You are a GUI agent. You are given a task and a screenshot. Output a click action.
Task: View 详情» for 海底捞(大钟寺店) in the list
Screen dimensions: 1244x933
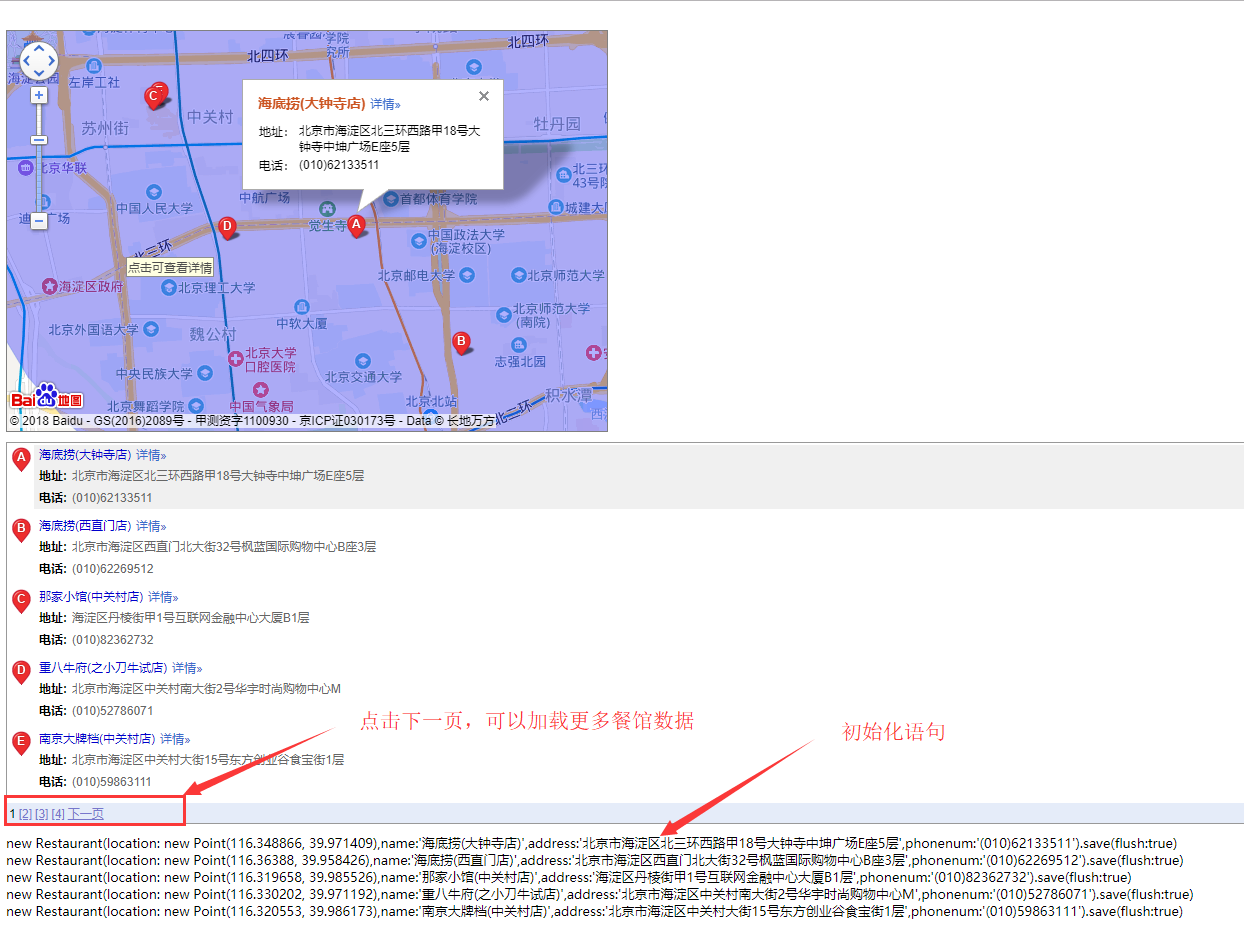151,455
